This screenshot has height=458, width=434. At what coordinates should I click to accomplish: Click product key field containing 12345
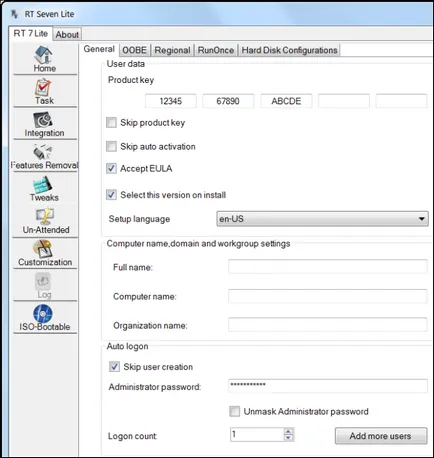(x=171, y=101)
